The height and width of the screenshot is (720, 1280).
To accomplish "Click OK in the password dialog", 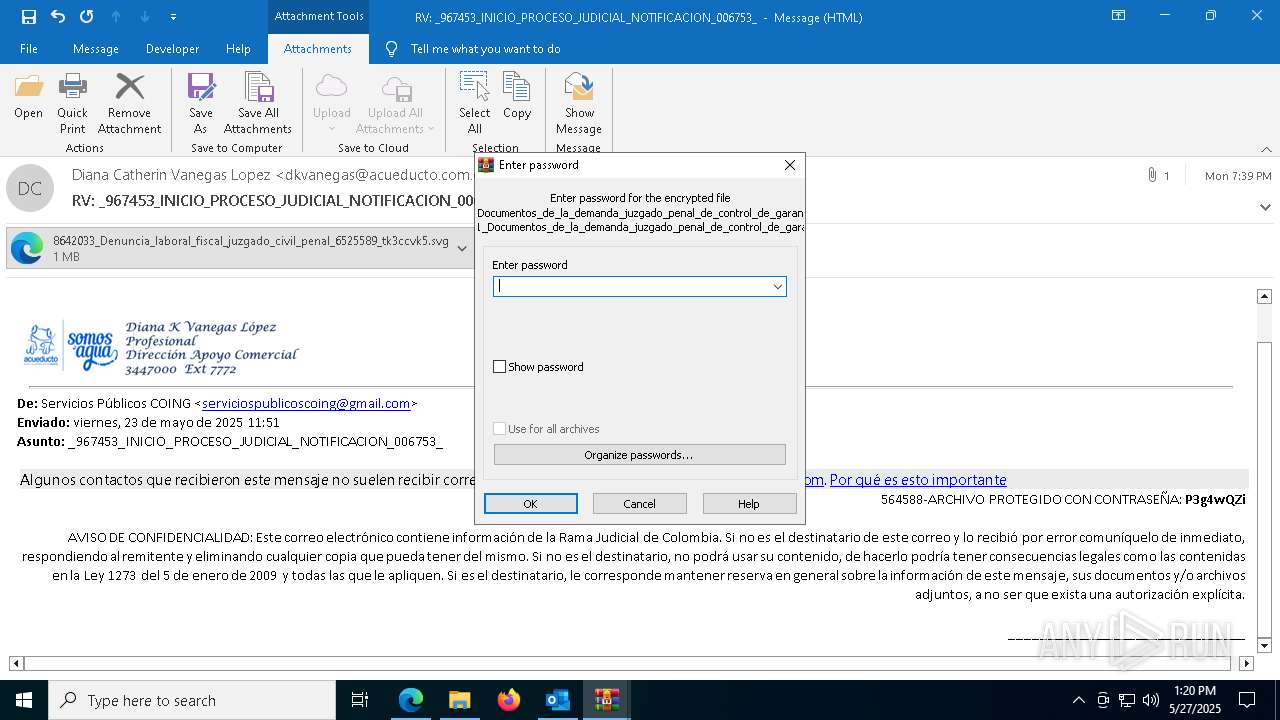I will (531, 504).
